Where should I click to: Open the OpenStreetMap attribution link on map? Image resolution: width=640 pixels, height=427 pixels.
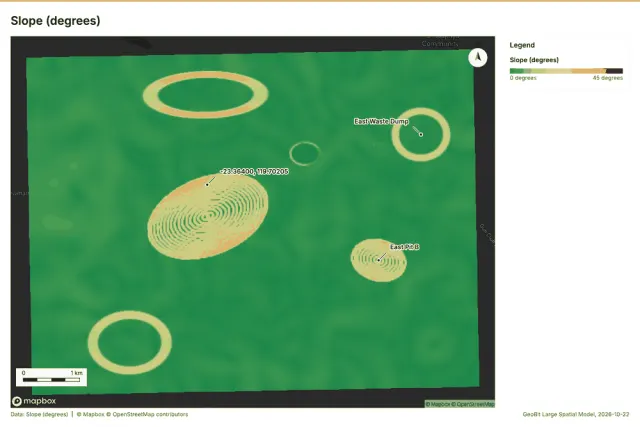point(473,404)
